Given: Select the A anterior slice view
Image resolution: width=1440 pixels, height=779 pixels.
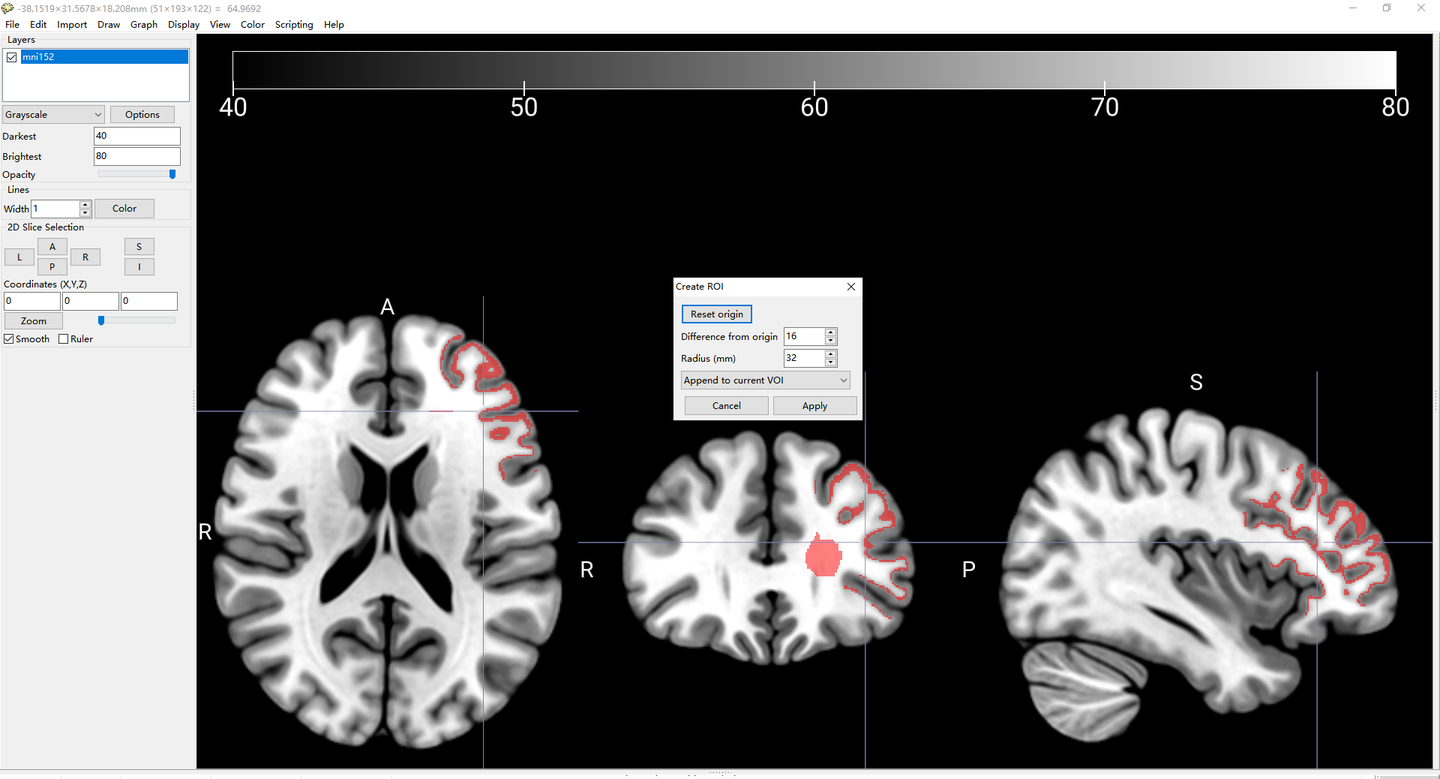Looking at the screenshot, I should coord(52,245).
